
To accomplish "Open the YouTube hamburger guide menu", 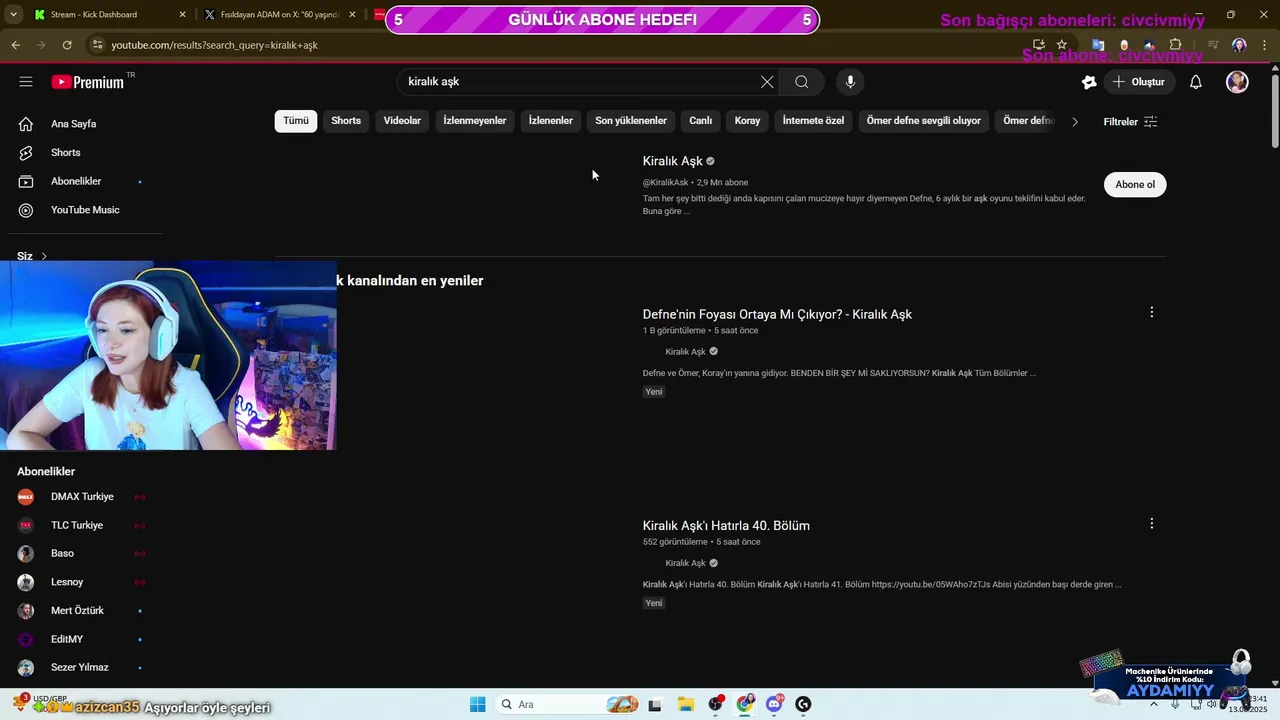I will click(x=26, y=82).
